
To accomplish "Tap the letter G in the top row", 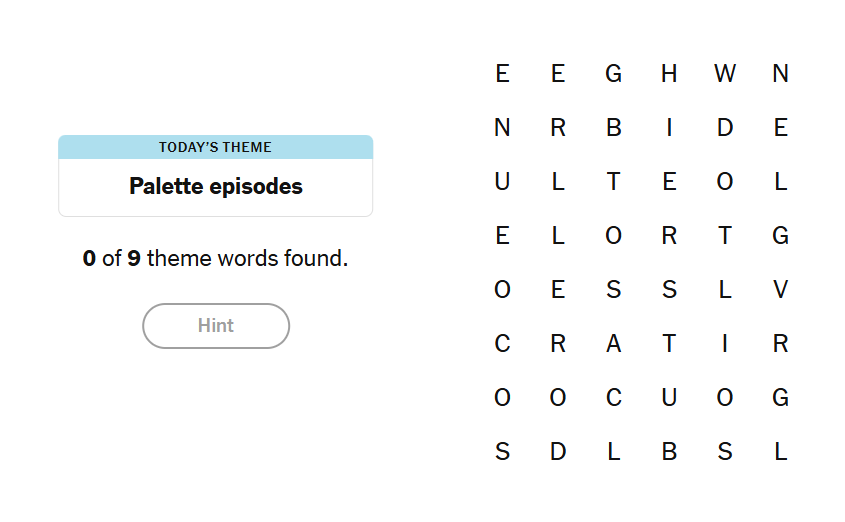I will [613, 73].
